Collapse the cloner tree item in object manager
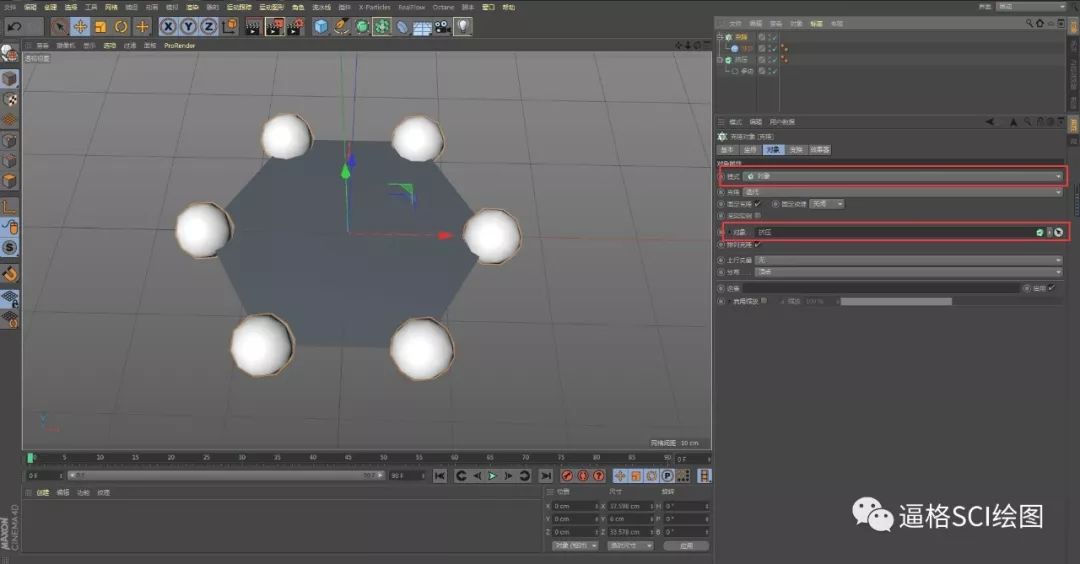Viewport: 1080px width, 564px height. (720, 37)
